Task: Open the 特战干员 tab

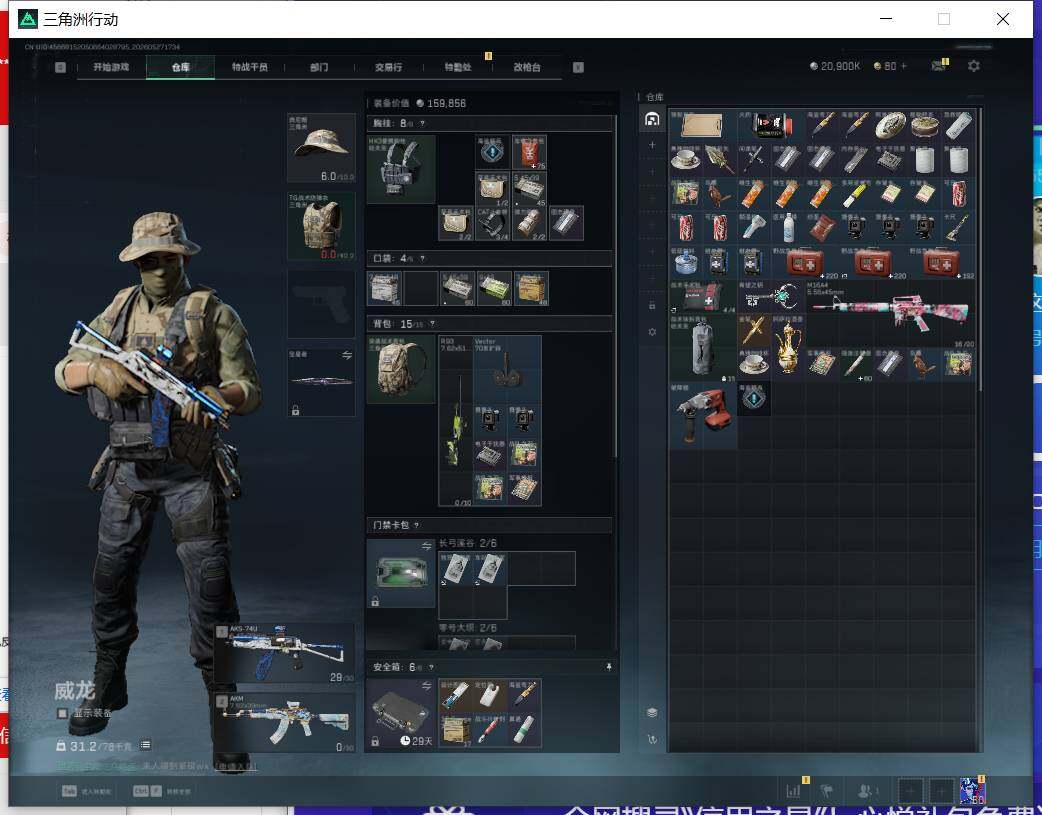Action: 250,67
